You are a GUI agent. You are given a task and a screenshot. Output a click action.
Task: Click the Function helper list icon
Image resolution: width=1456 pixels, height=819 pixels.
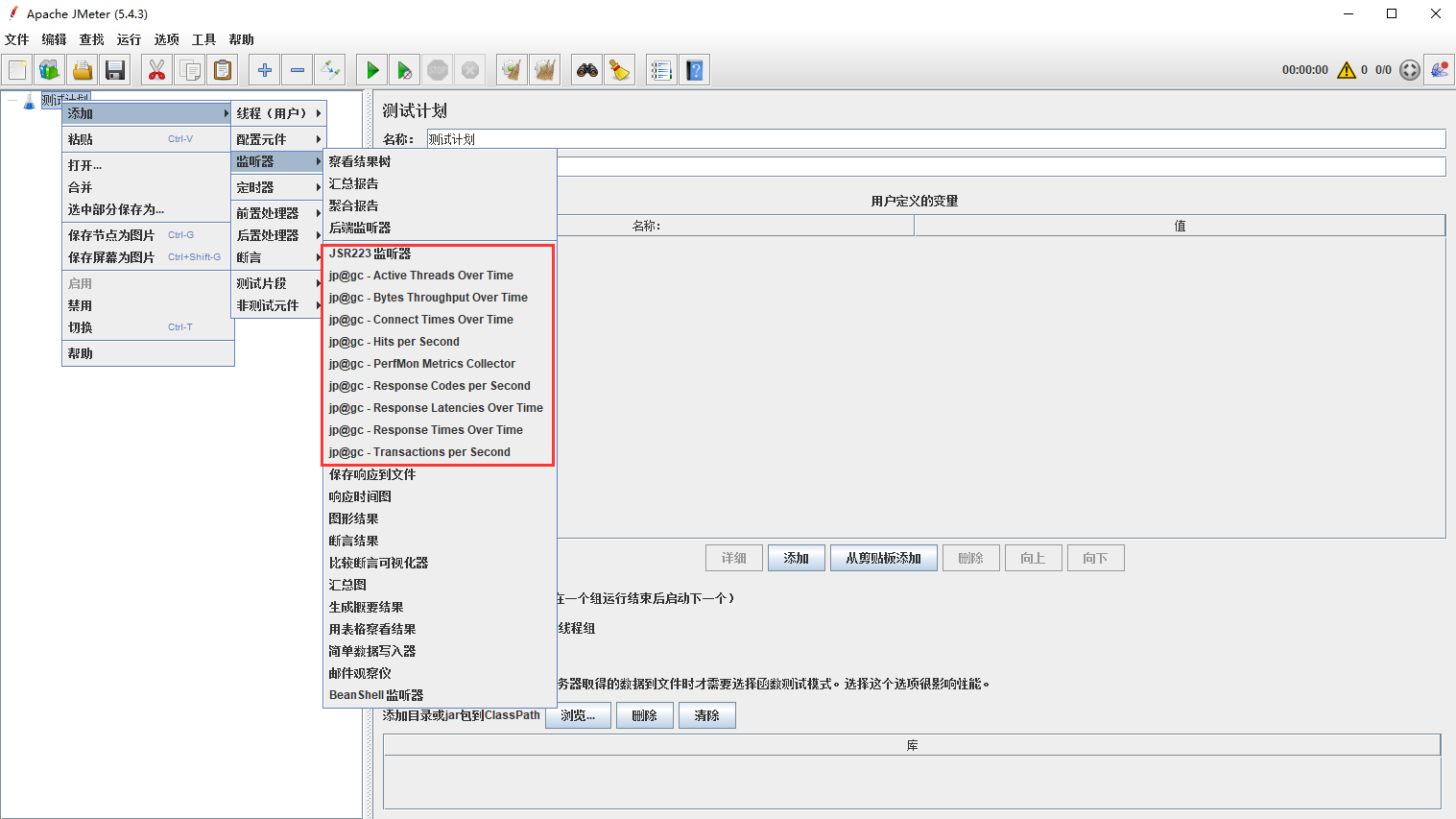(x=661, y=70)
